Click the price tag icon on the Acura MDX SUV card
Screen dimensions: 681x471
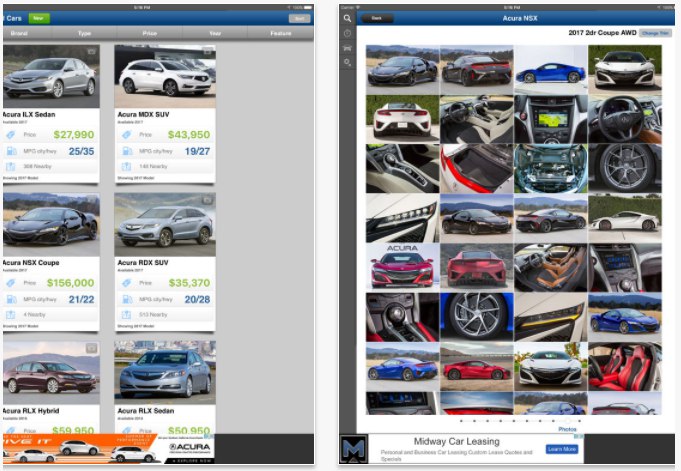point(126,135)
